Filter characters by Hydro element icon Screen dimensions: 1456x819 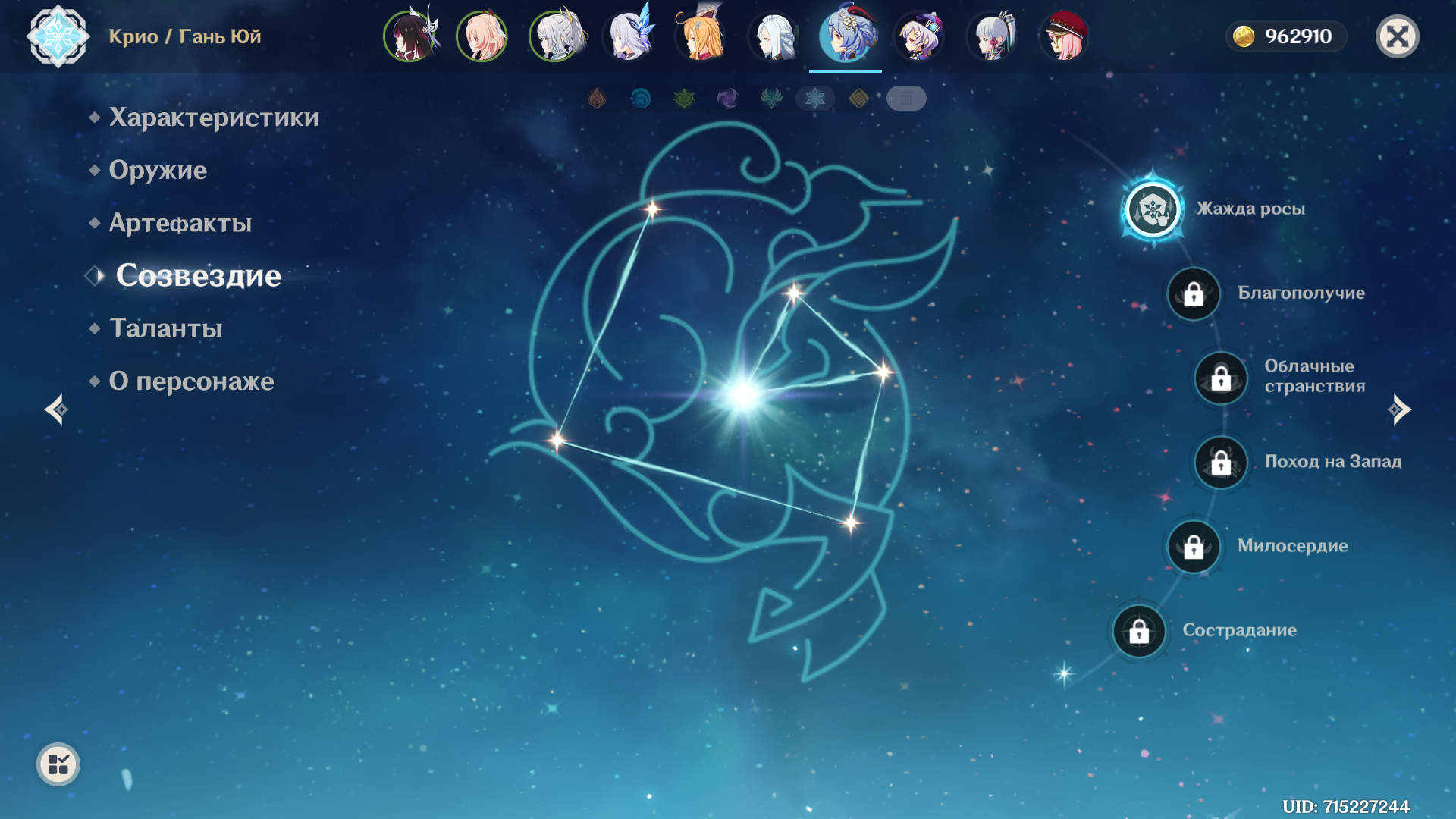641,99
